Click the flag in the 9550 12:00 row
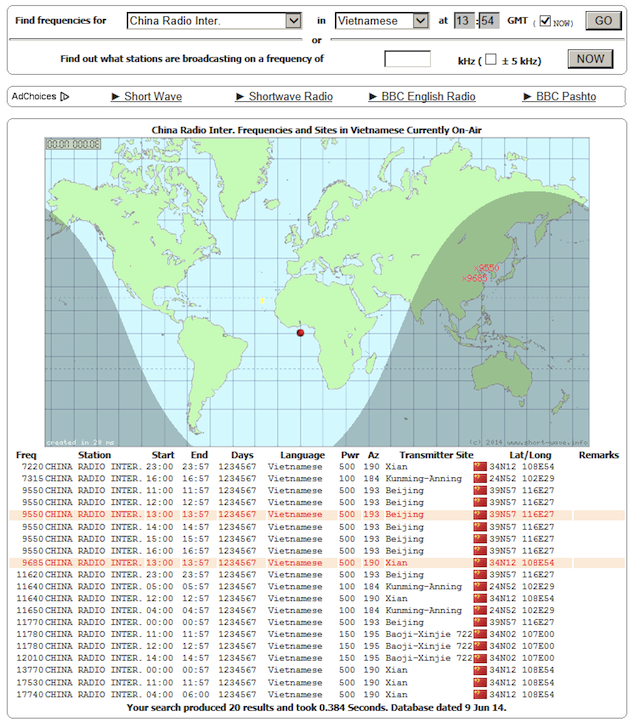Viewport: 640px width, 722px height. pyautogui.click(x=480, y=502)
